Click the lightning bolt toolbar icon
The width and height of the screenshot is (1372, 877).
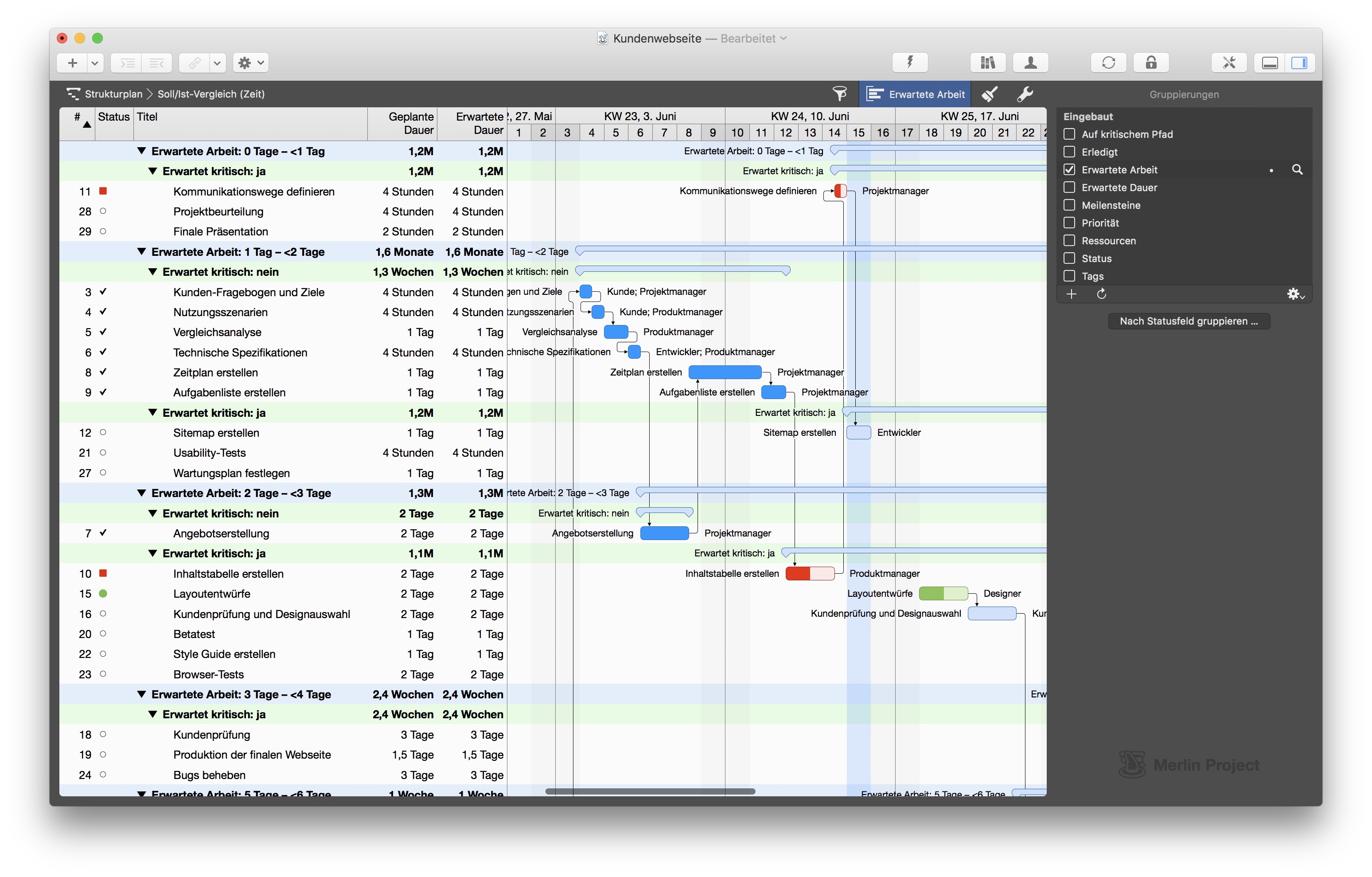(x=910, y=63)
